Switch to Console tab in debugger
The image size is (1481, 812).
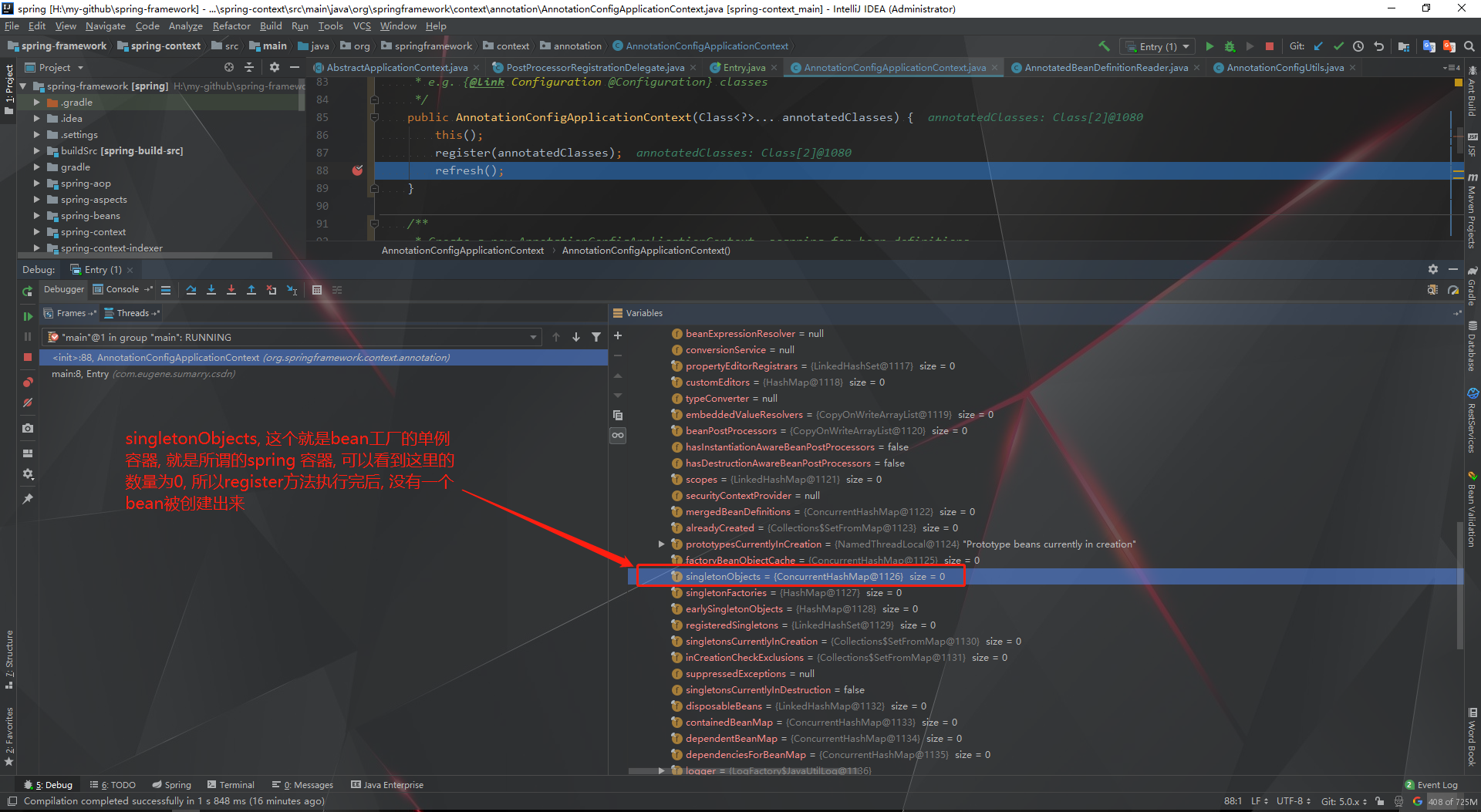coord(122,290)
